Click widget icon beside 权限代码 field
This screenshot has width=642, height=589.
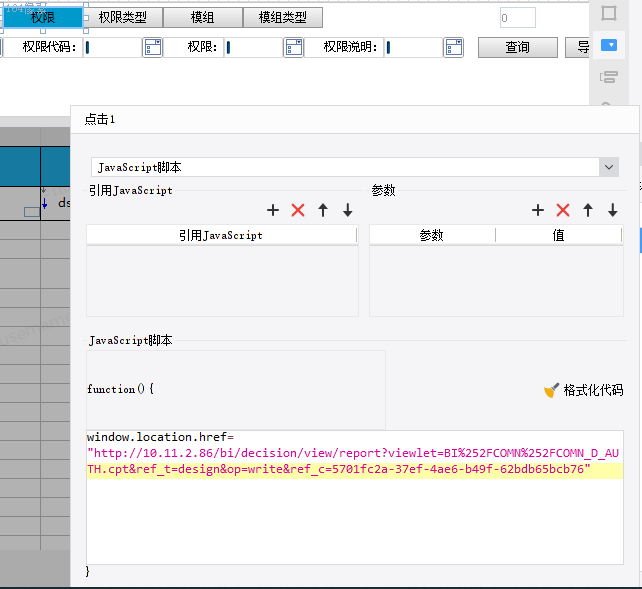click(153, 47)
